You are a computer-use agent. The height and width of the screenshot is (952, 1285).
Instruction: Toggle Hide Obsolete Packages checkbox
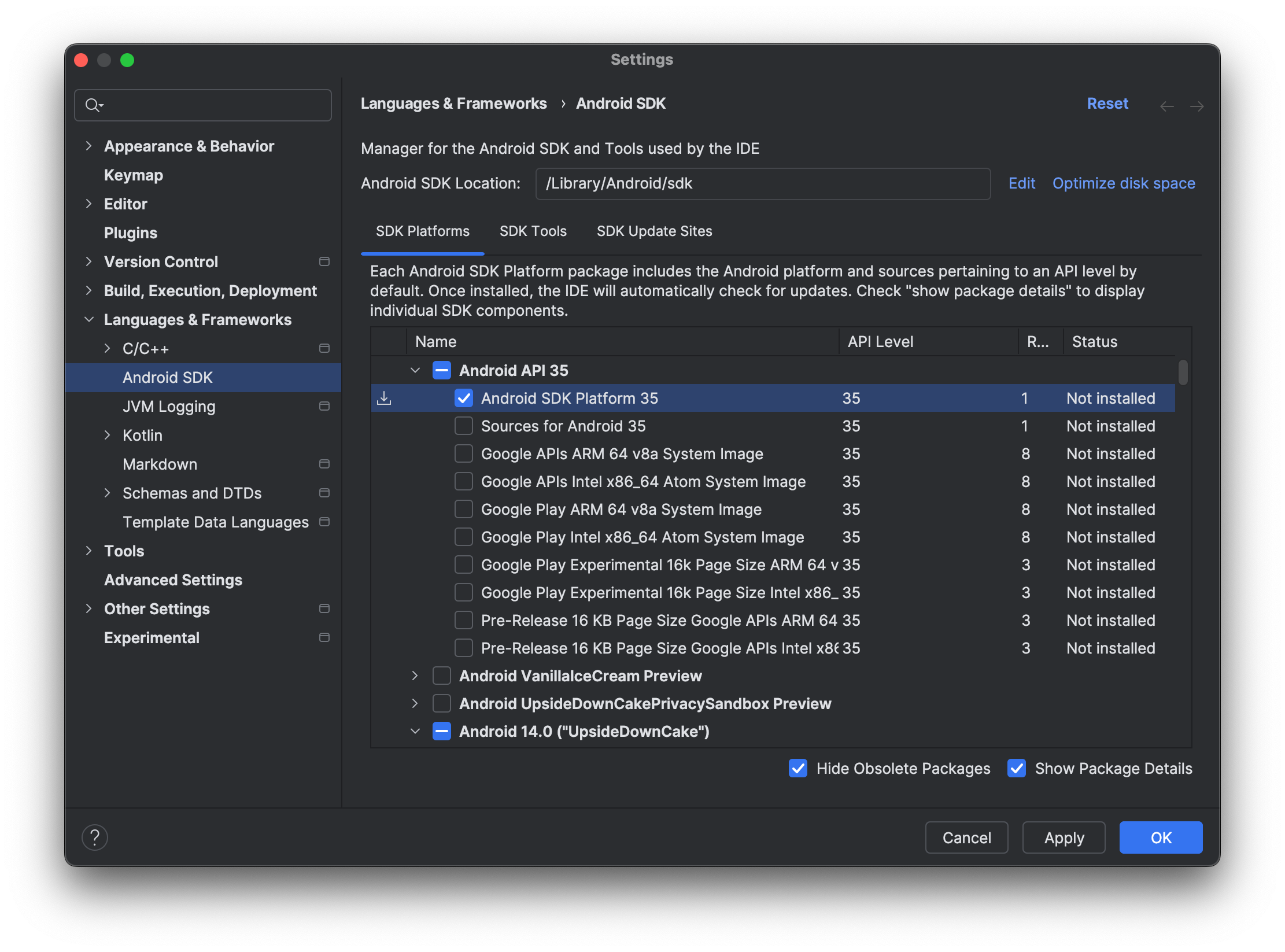coord(798,768)
